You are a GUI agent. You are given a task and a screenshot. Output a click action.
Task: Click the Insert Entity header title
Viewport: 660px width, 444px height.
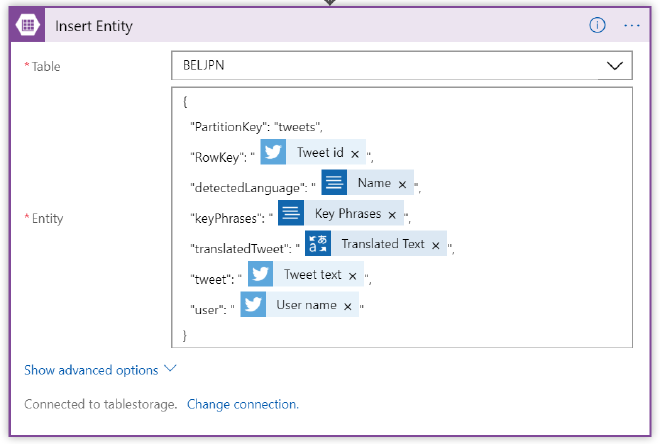94,26
